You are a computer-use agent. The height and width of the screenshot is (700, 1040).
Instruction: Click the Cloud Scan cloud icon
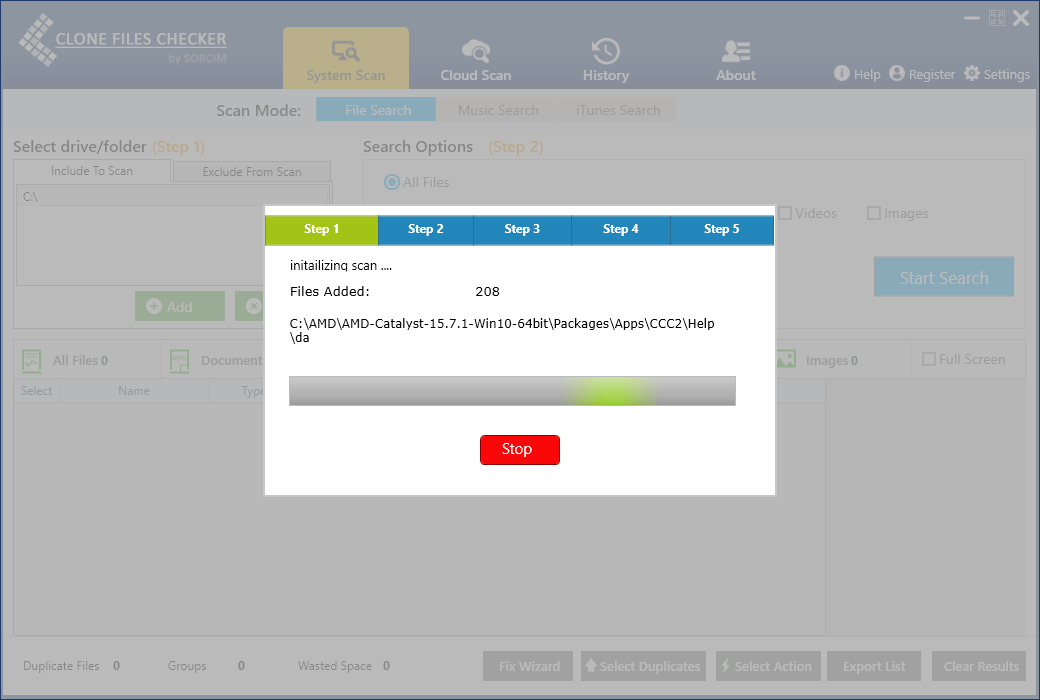pyautogui.click(x=476, y=50)
